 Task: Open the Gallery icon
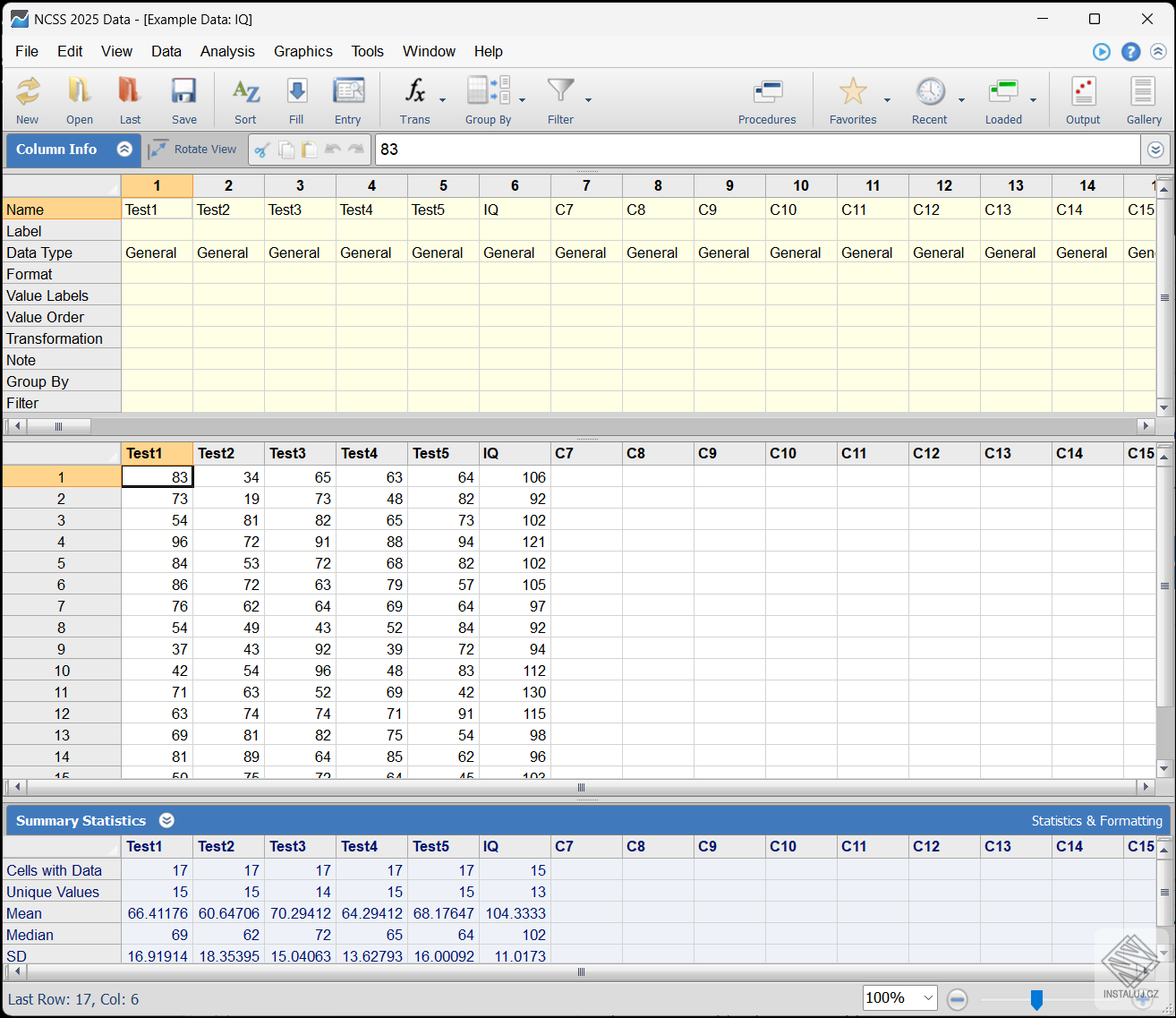pyautogui.click(x=1143, y=99)
